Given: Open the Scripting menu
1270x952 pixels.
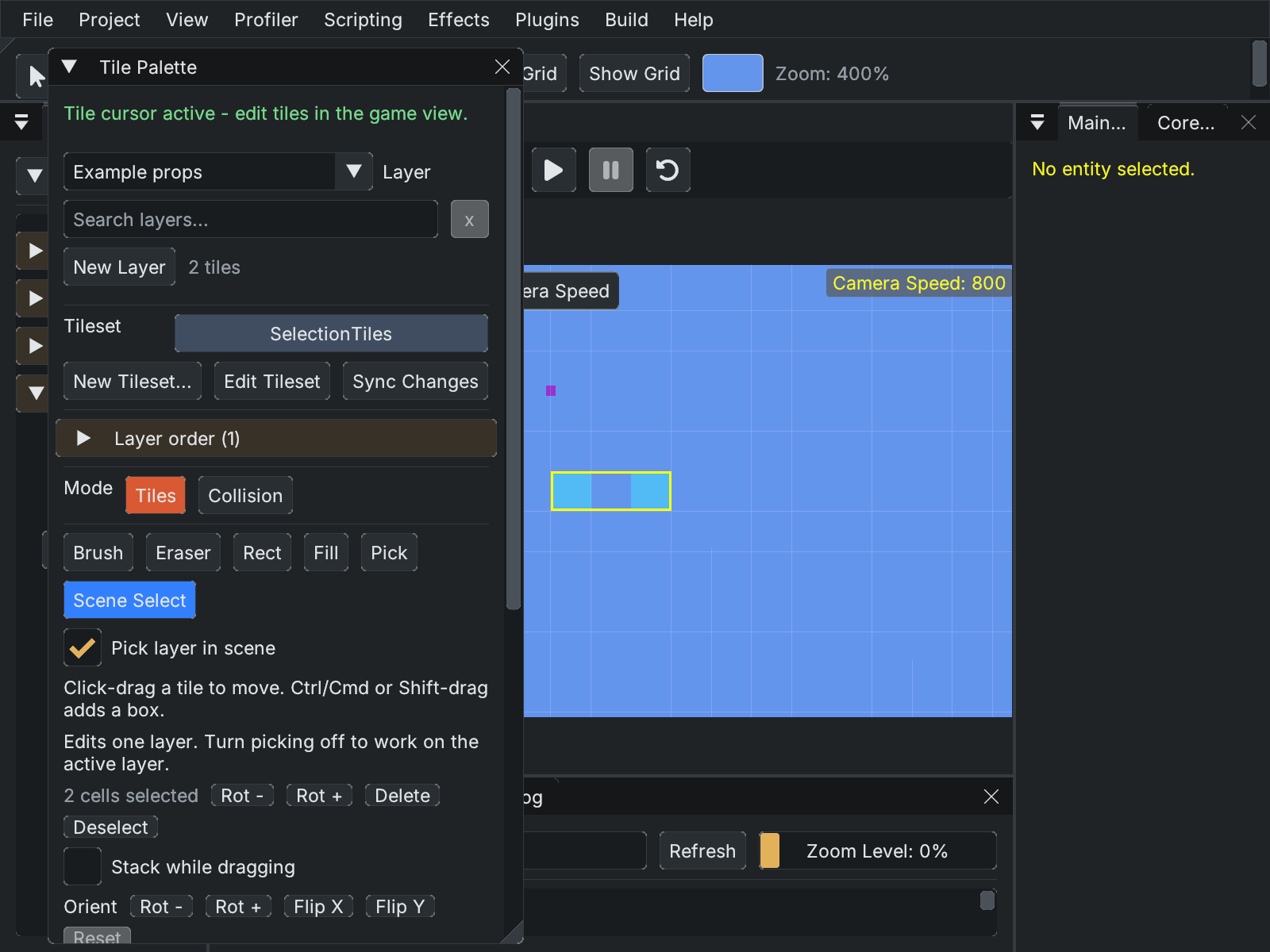Looking at the screenshot, I should pyautogui.click(x=363, y=20).
